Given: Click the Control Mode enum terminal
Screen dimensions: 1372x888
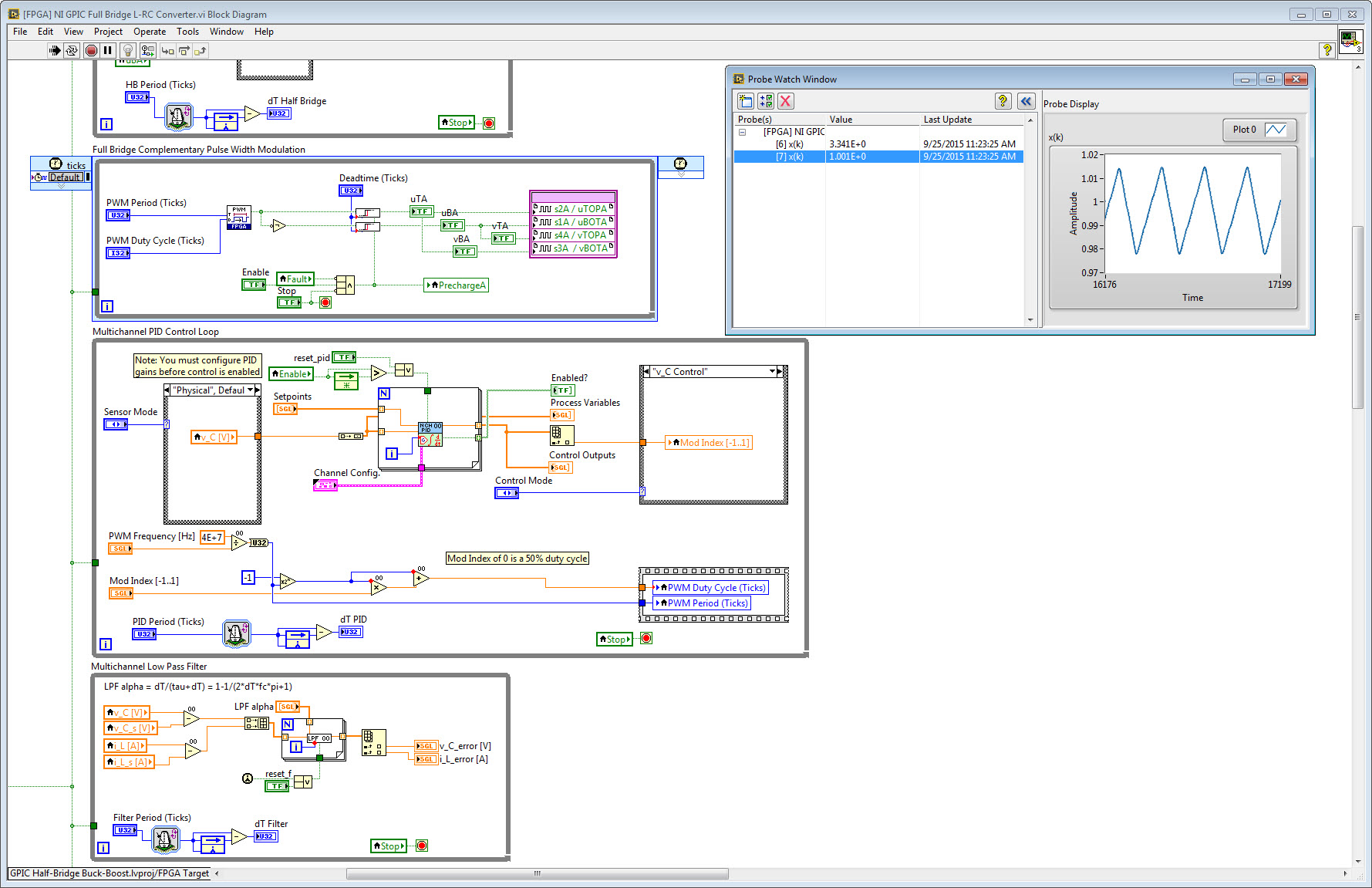Looking at the screenshot, I should point(507,493).
